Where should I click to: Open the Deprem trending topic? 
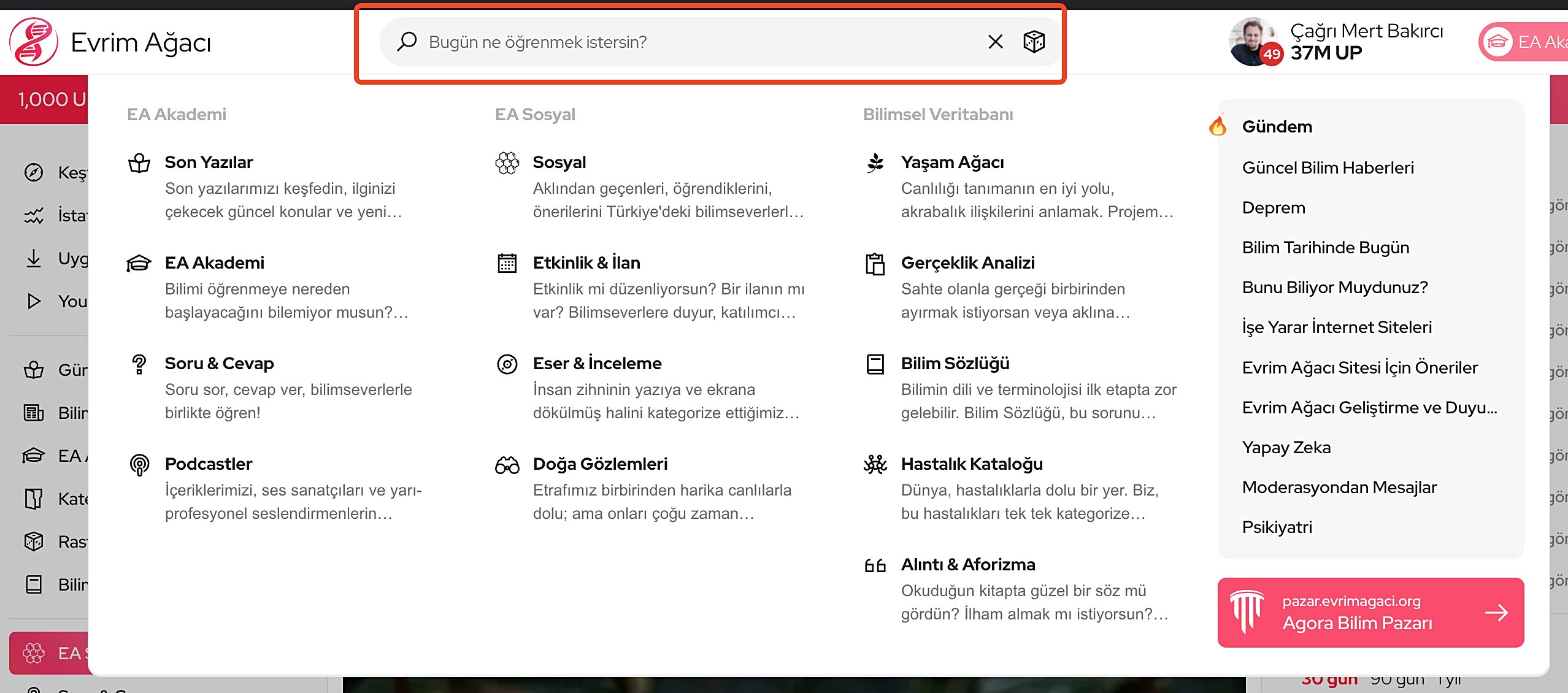(1274, 208)
